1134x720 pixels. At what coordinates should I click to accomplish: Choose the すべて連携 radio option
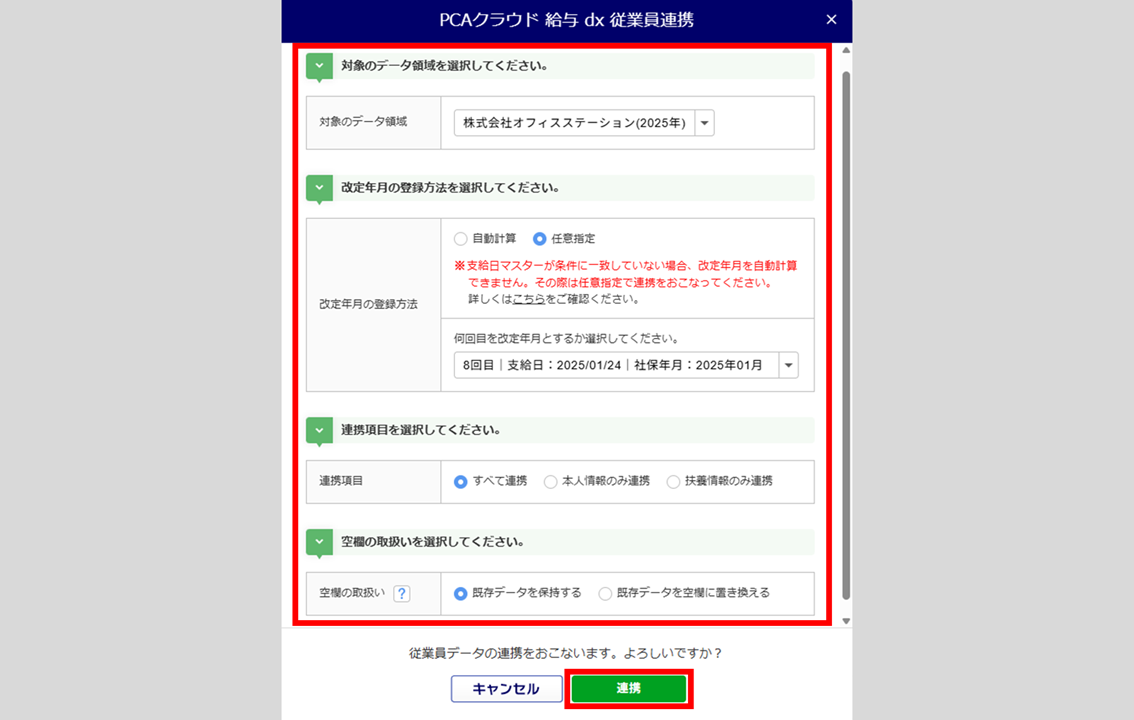[x=461, y=481]
